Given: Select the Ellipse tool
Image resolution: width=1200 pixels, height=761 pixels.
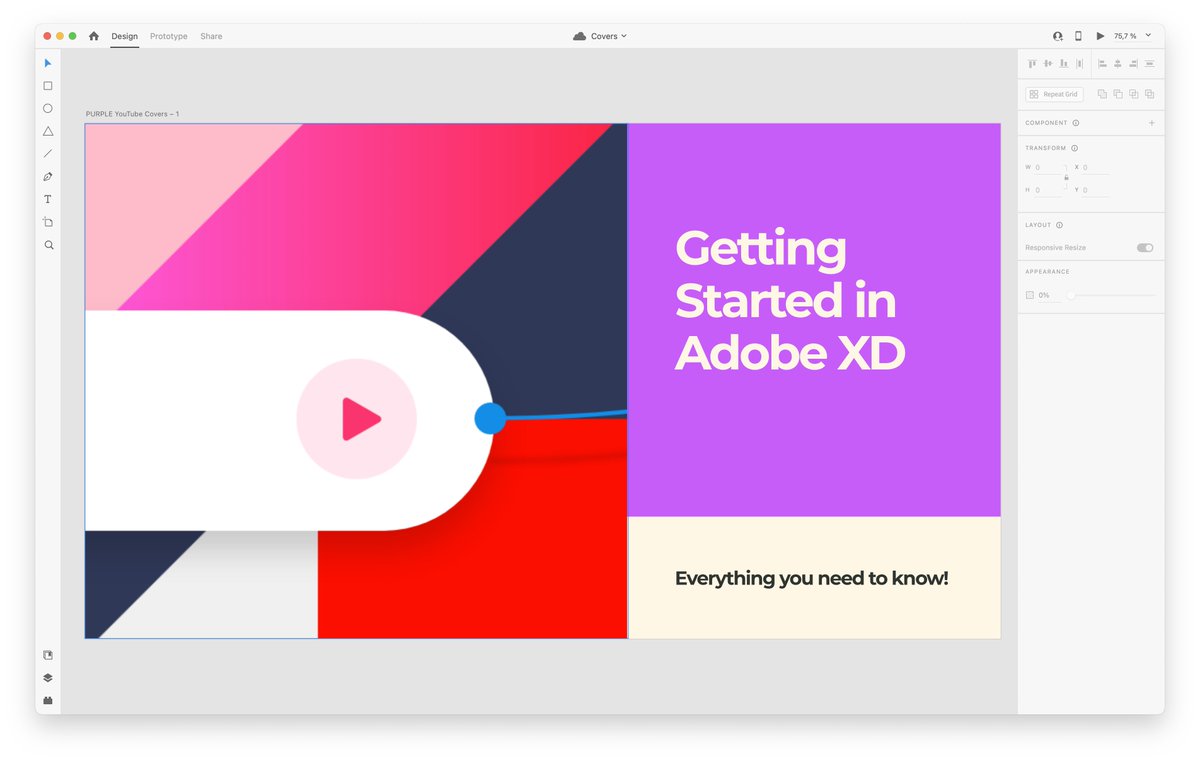Looking at the screenshot, I should [x=47, y=108].
